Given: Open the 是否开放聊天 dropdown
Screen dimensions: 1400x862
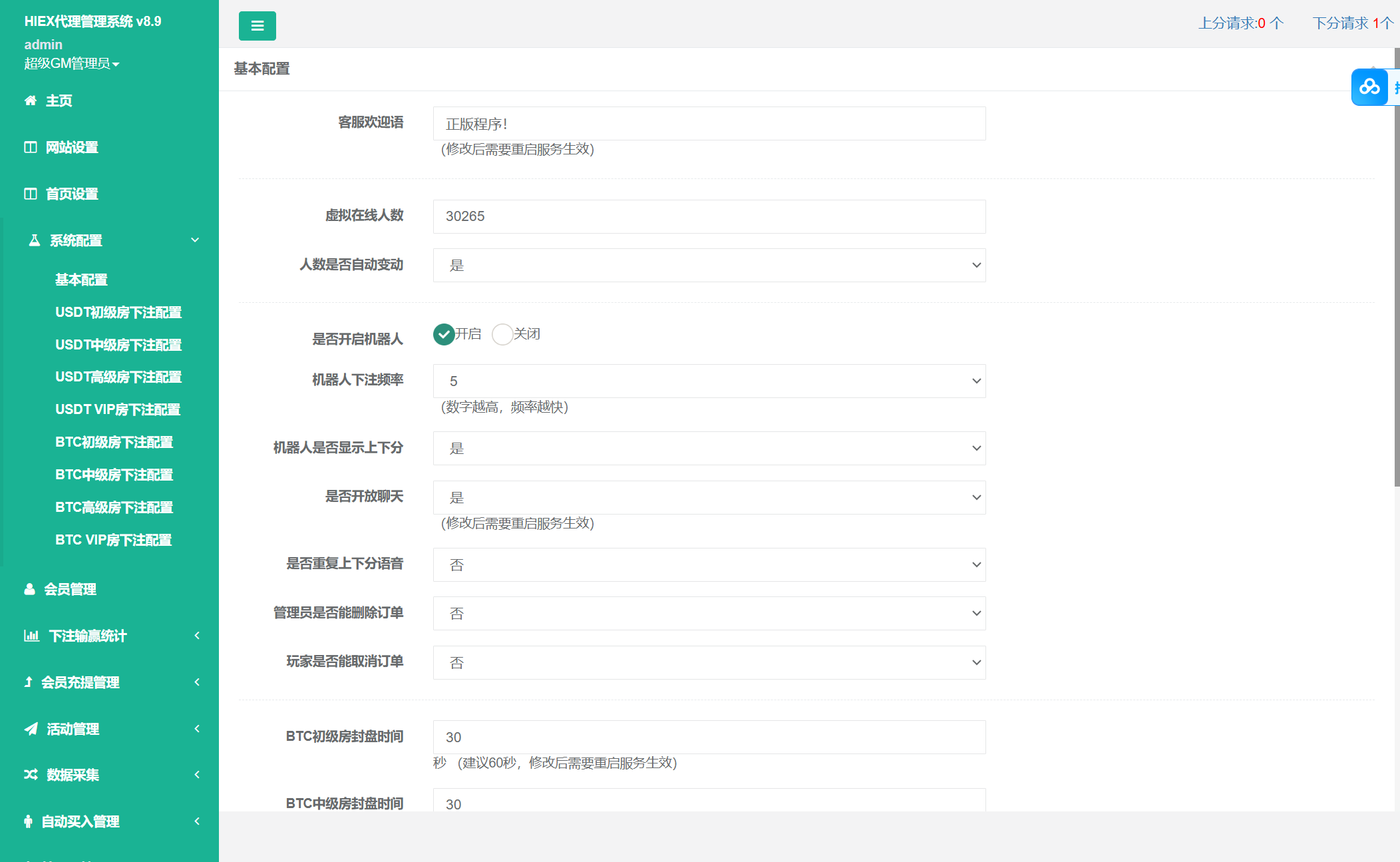Looking at the screenshot, I should tap(709, 497).
